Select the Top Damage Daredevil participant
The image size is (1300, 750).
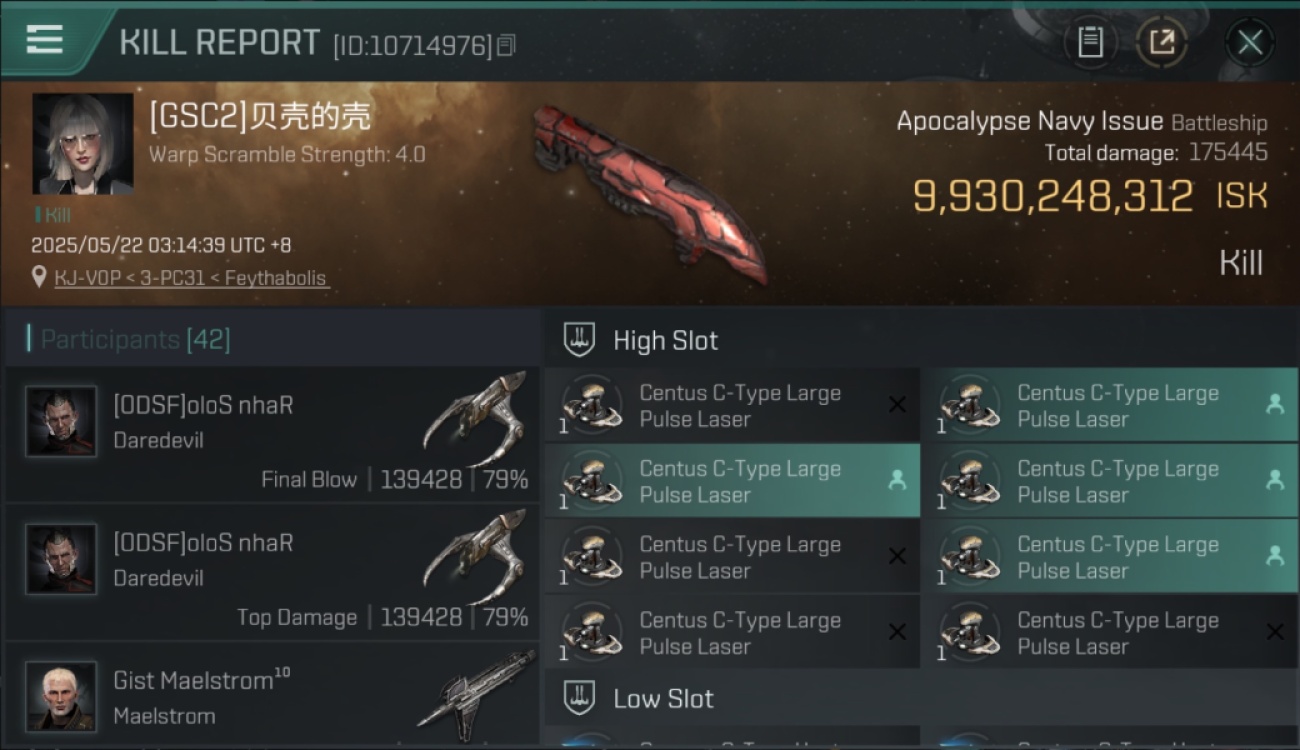coord(272,572)
